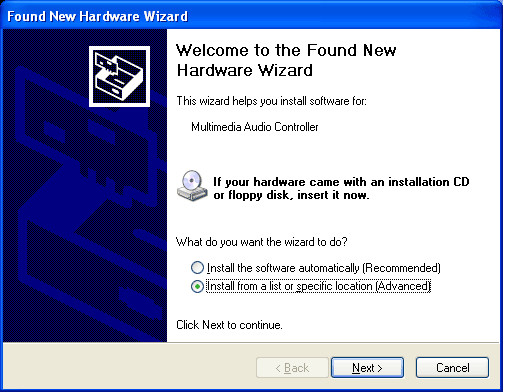Click What do you want the wizard to do text

tap(262, 242)
